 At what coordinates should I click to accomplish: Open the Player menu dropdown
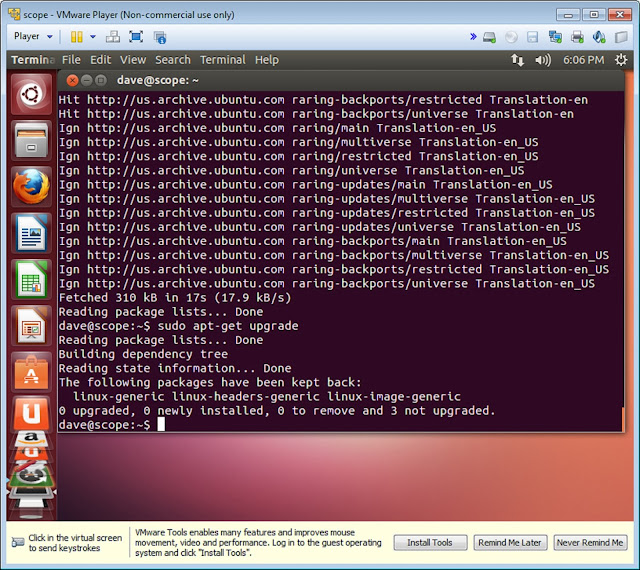33,36
